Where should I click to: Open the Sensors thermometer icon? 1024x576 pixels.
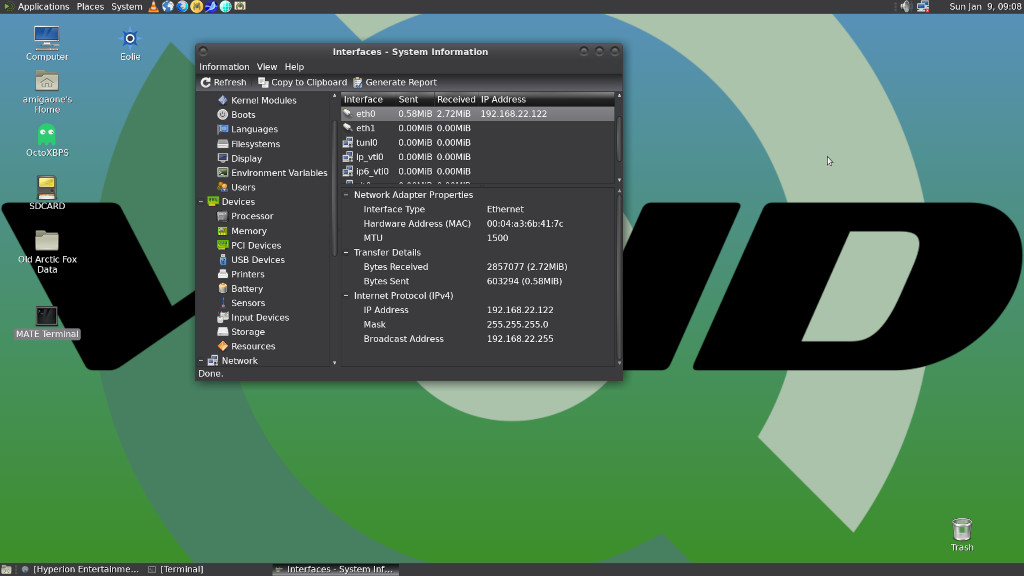click(x=223, y=302)
